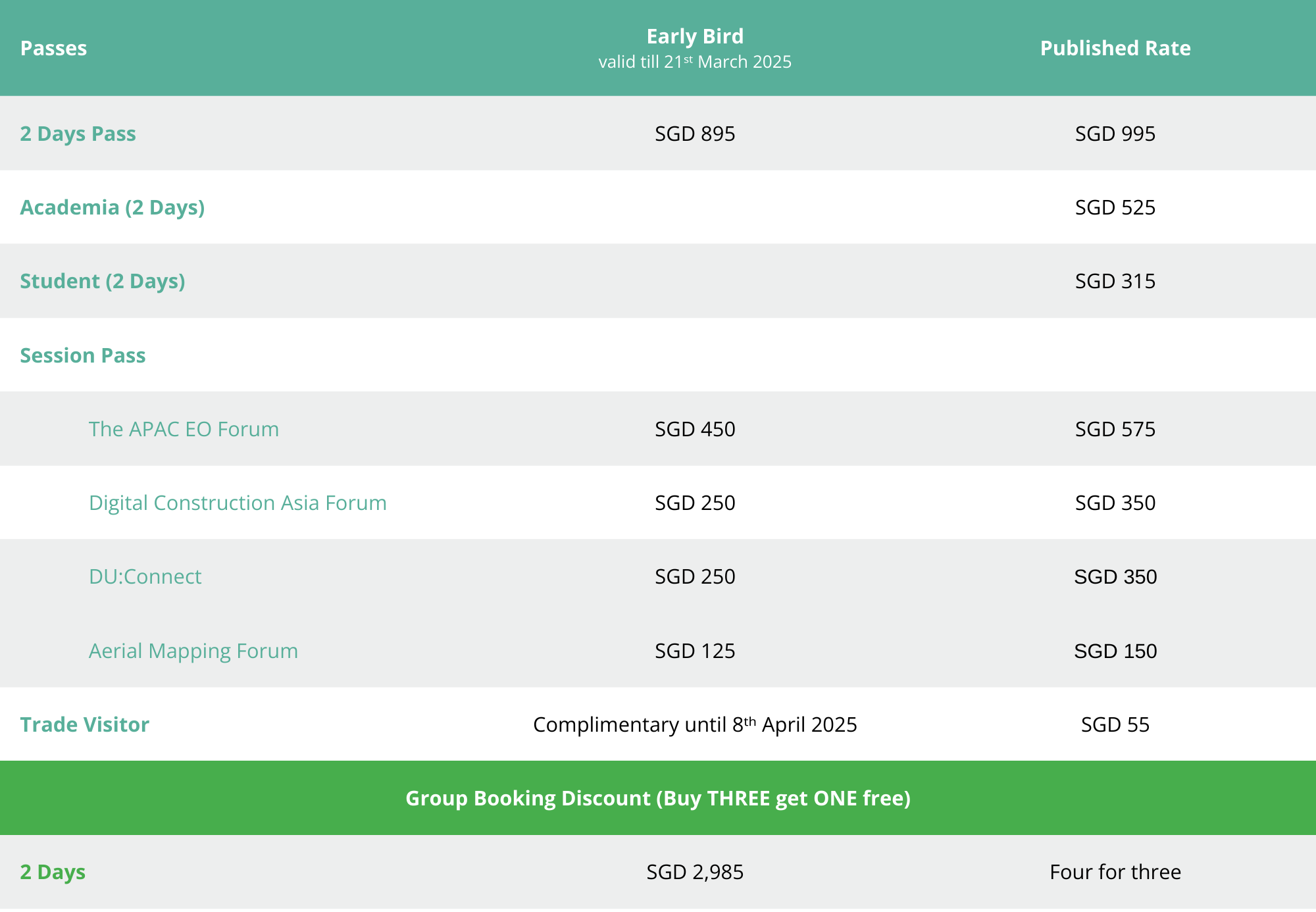Select the Aerial Mapping Forum label
The width and height of the screenshot is (1316, 912).
(193, 651)
